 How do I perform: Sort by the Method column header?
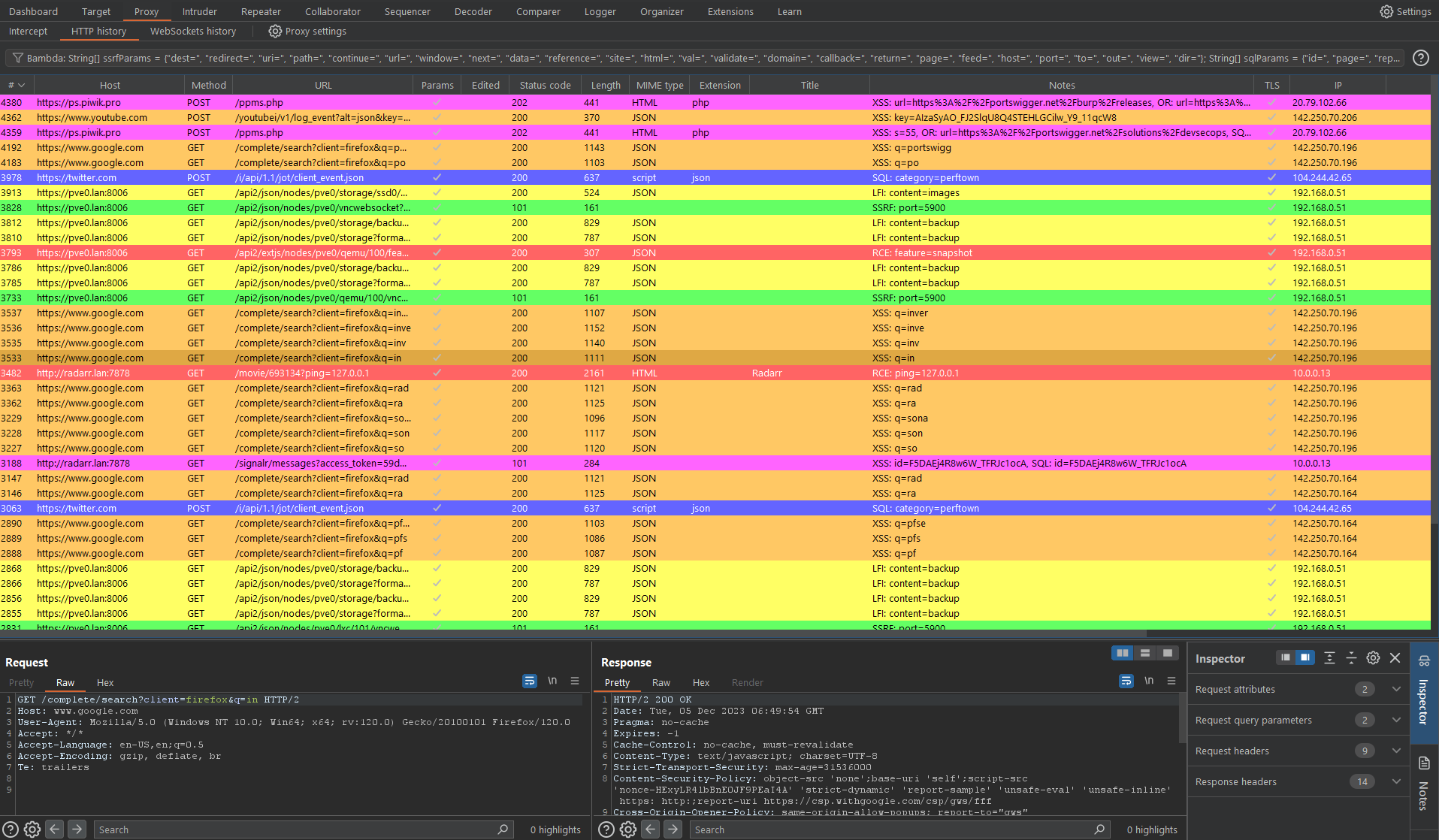208,85
